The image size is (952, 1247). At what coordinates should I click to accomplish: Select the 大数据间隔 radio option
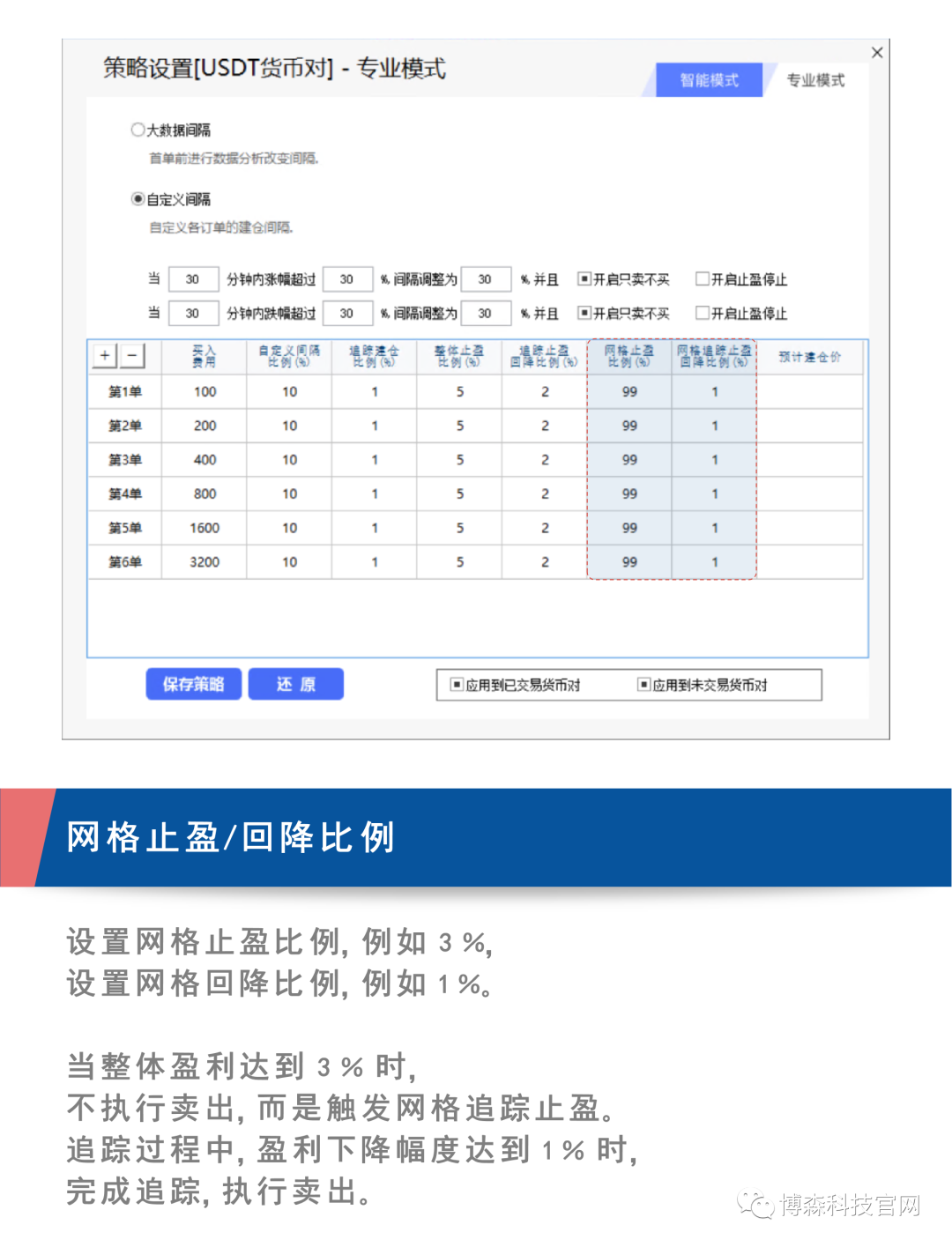[138, 130]
